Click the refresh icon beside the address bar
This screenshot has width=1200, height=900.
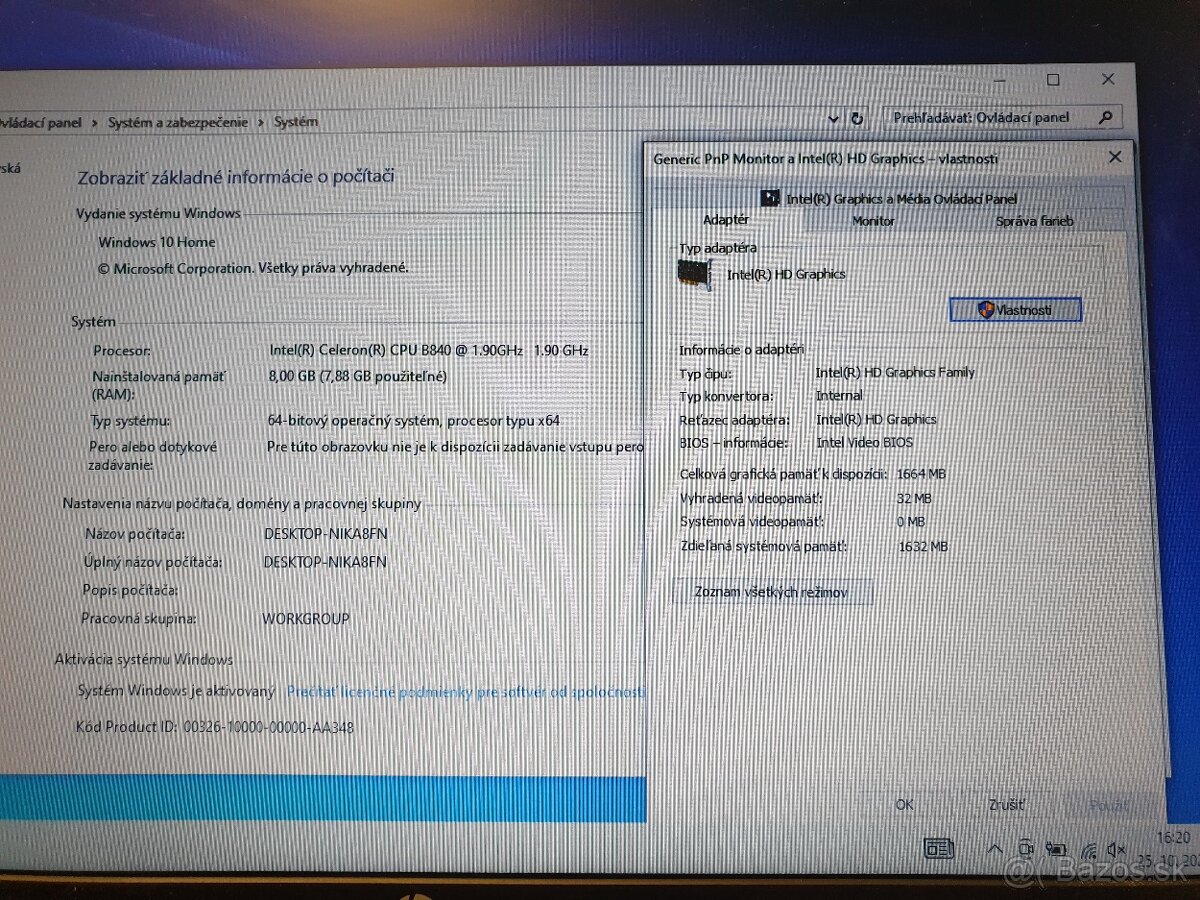point(858,118)
